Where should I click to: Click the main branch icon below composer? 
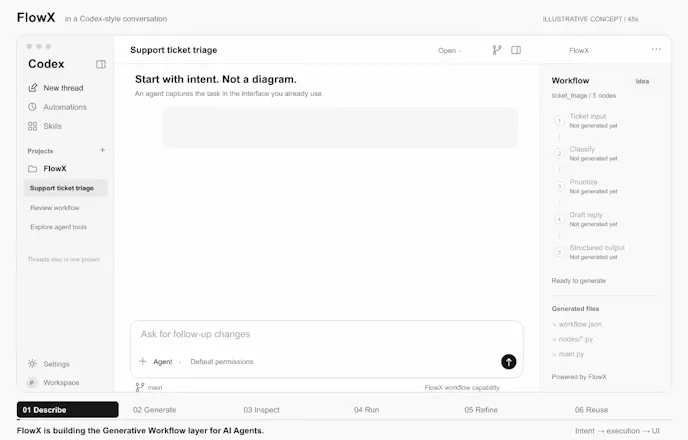tap(140, 387)
